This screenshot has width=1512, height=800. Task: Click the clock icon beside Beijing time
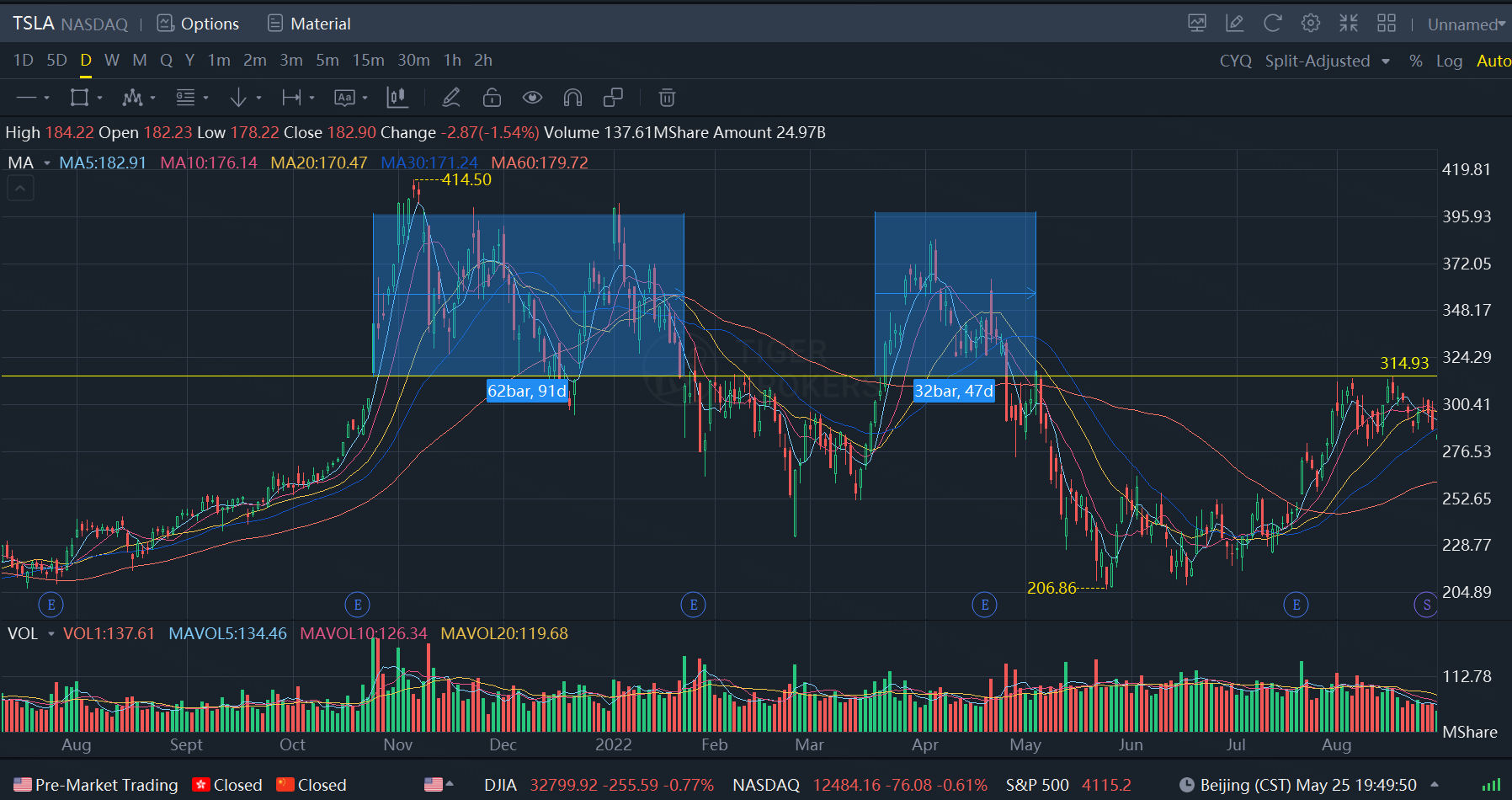pyautogui.click(x=1187, y=785)
